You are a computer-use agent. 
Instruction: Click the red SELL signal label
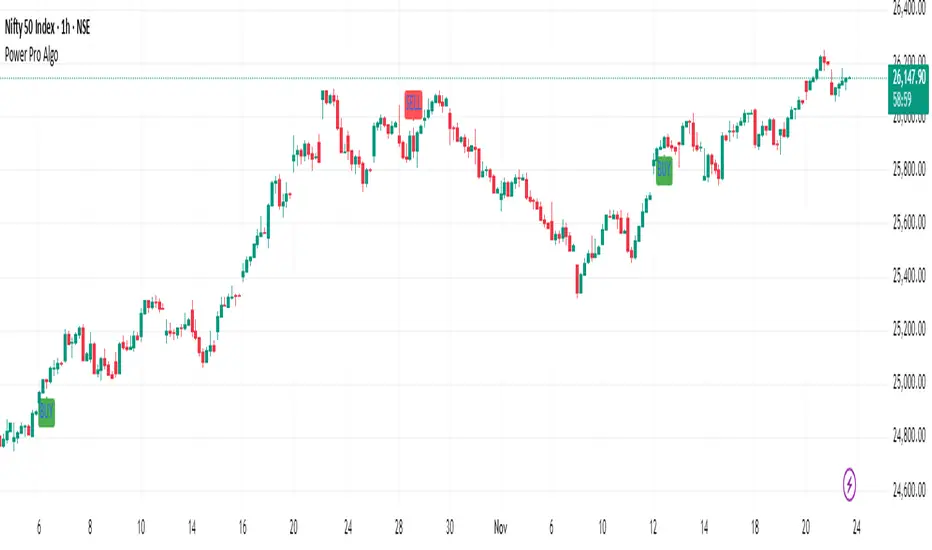click(x=413, y=100)
